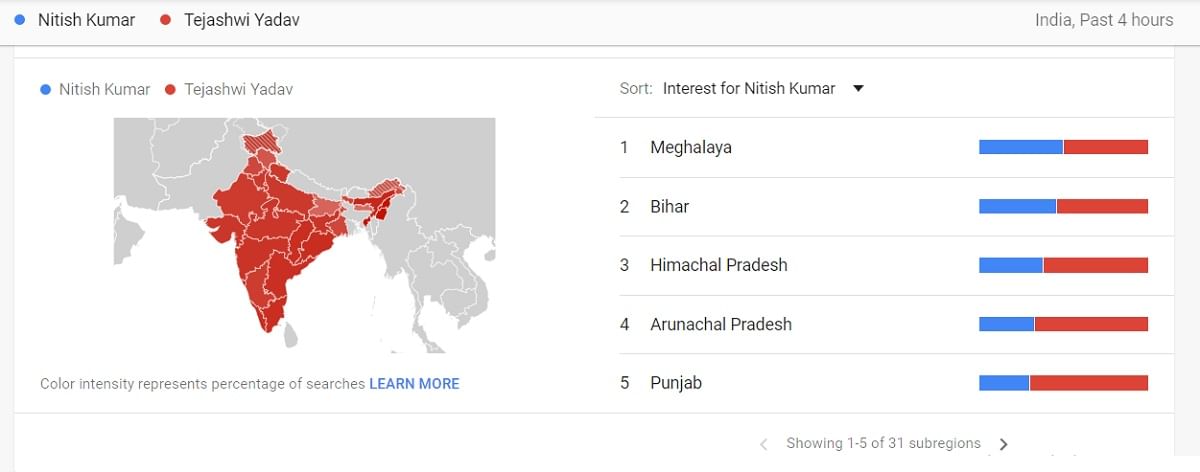
Task: Click blue Nitish Kumar dot in header
Action: coord(20,20)
